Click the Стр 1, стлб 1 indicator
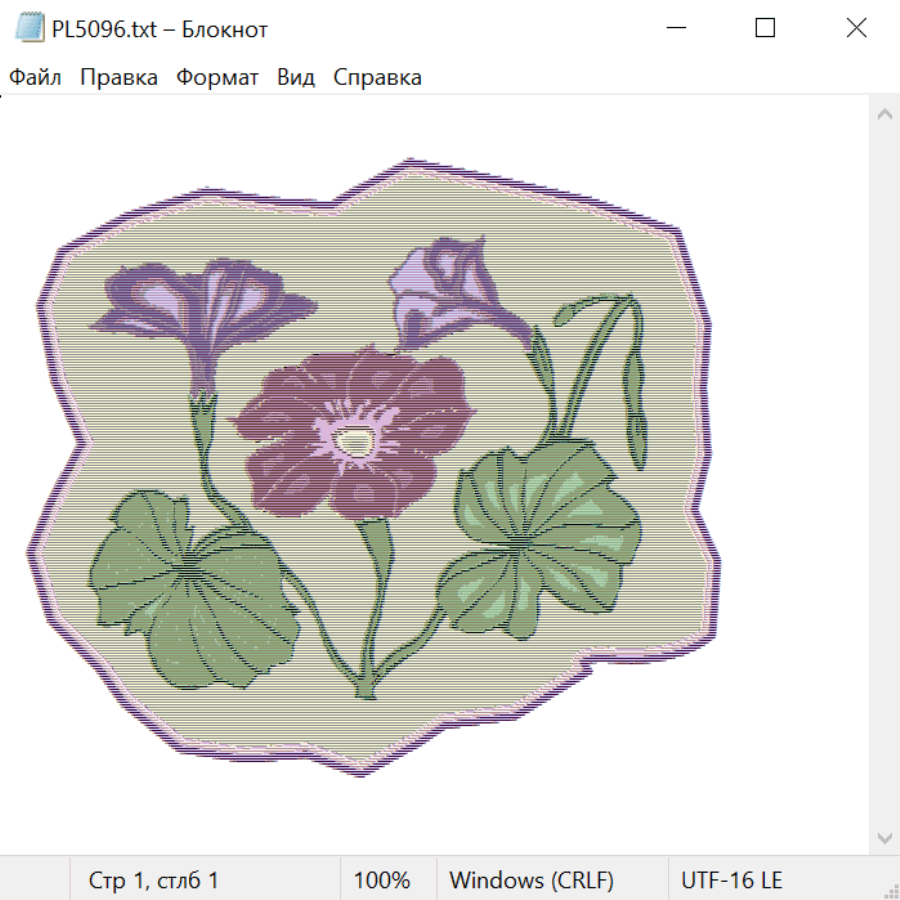Viewport: 900px width, 900px height. click(153, 881)
